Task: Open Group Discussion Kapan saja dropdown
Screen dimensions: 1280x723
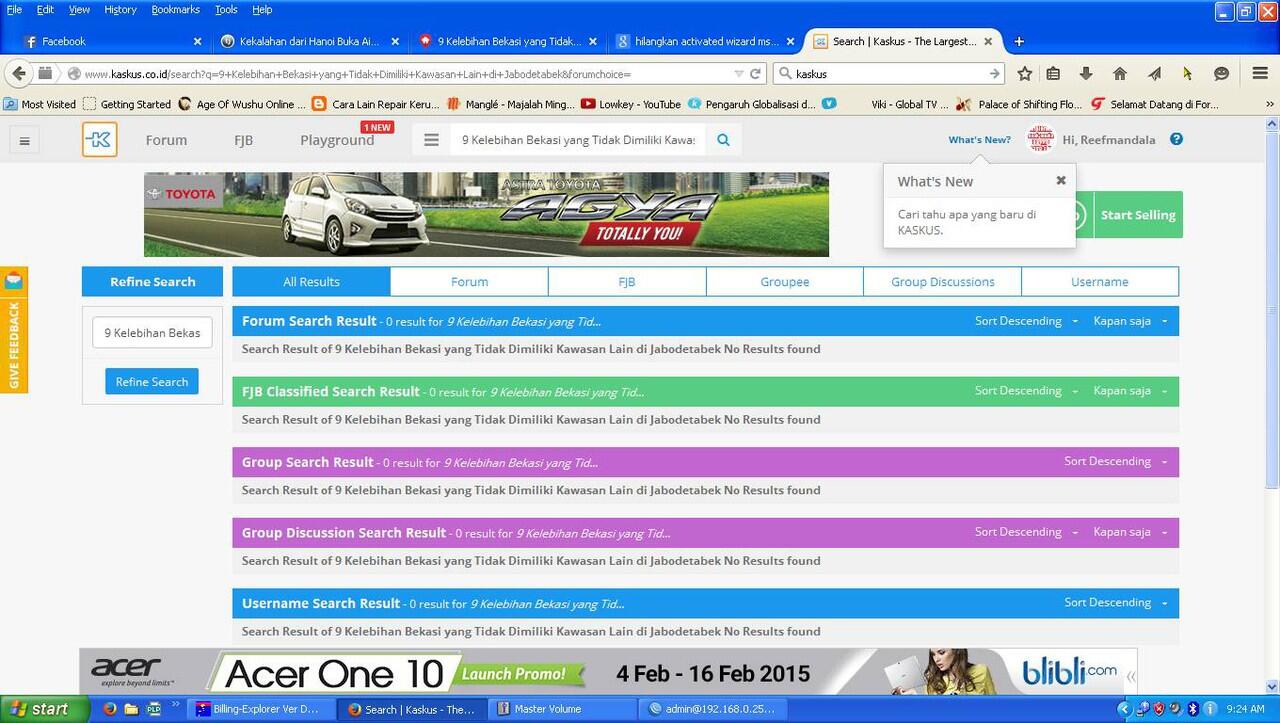Action: coord(1130,532)
